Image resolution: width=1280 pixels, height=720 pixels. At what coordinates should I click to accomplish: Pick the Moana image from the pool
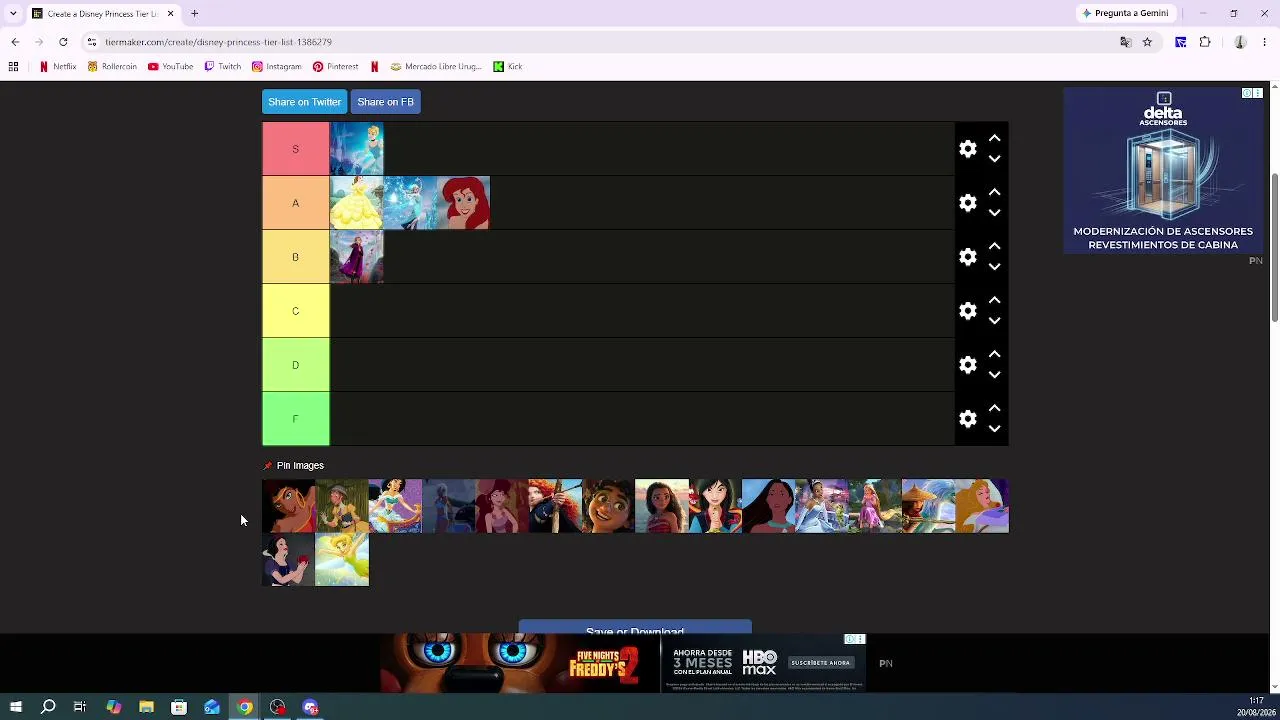[662, 506]
